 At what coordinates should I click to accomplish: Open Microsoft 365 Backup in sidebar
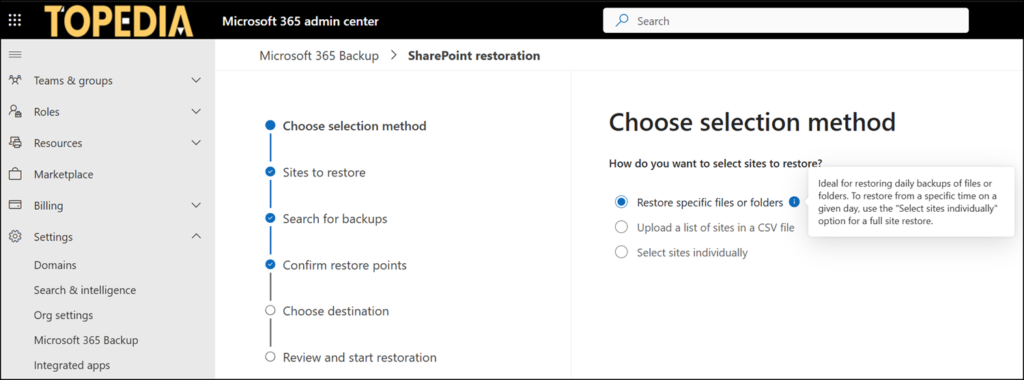pyautogui.click(x=86, y=340)
